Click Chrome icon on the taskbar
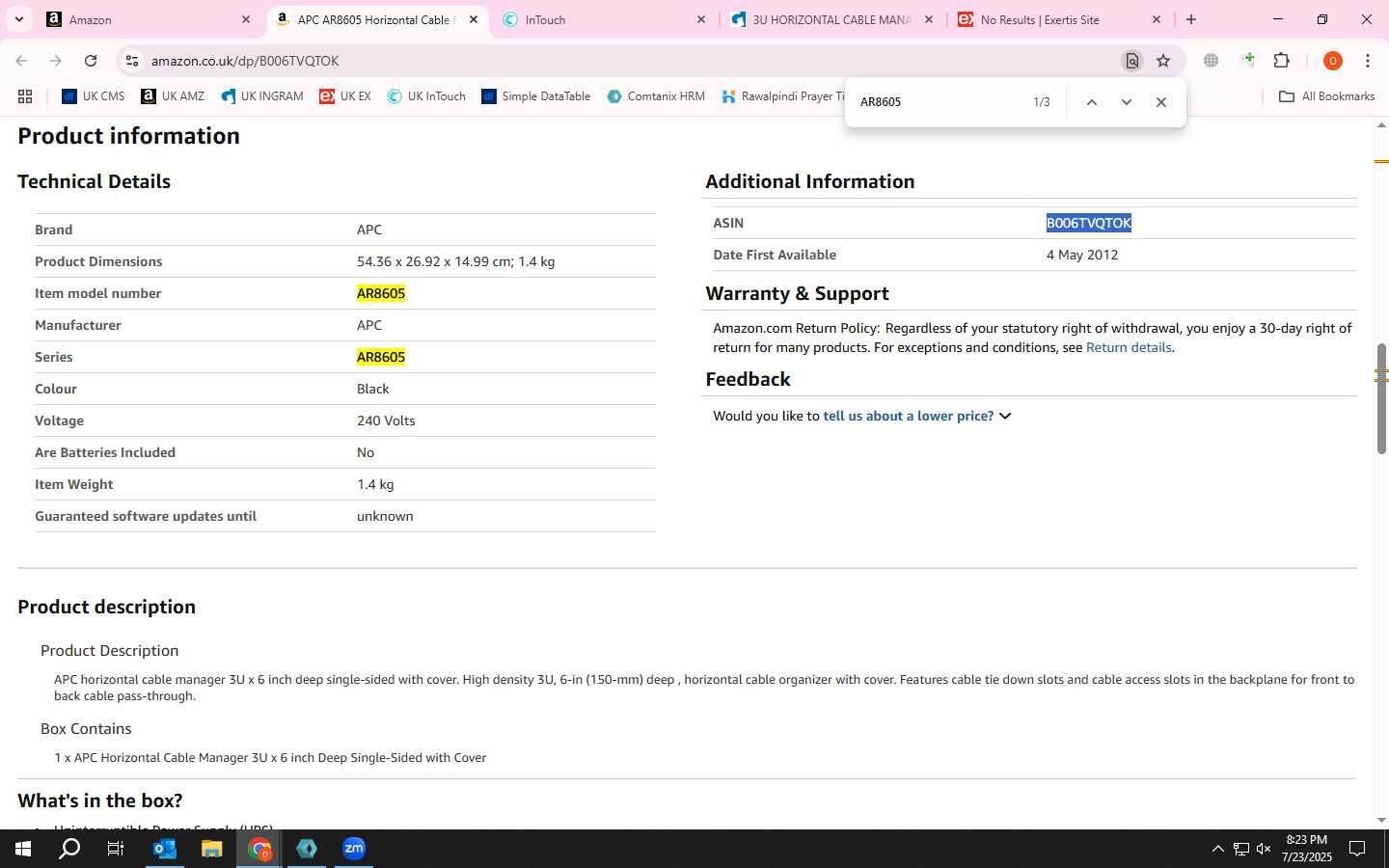Viewport: 1389px width, 868px height. click(x=259, y=849)
